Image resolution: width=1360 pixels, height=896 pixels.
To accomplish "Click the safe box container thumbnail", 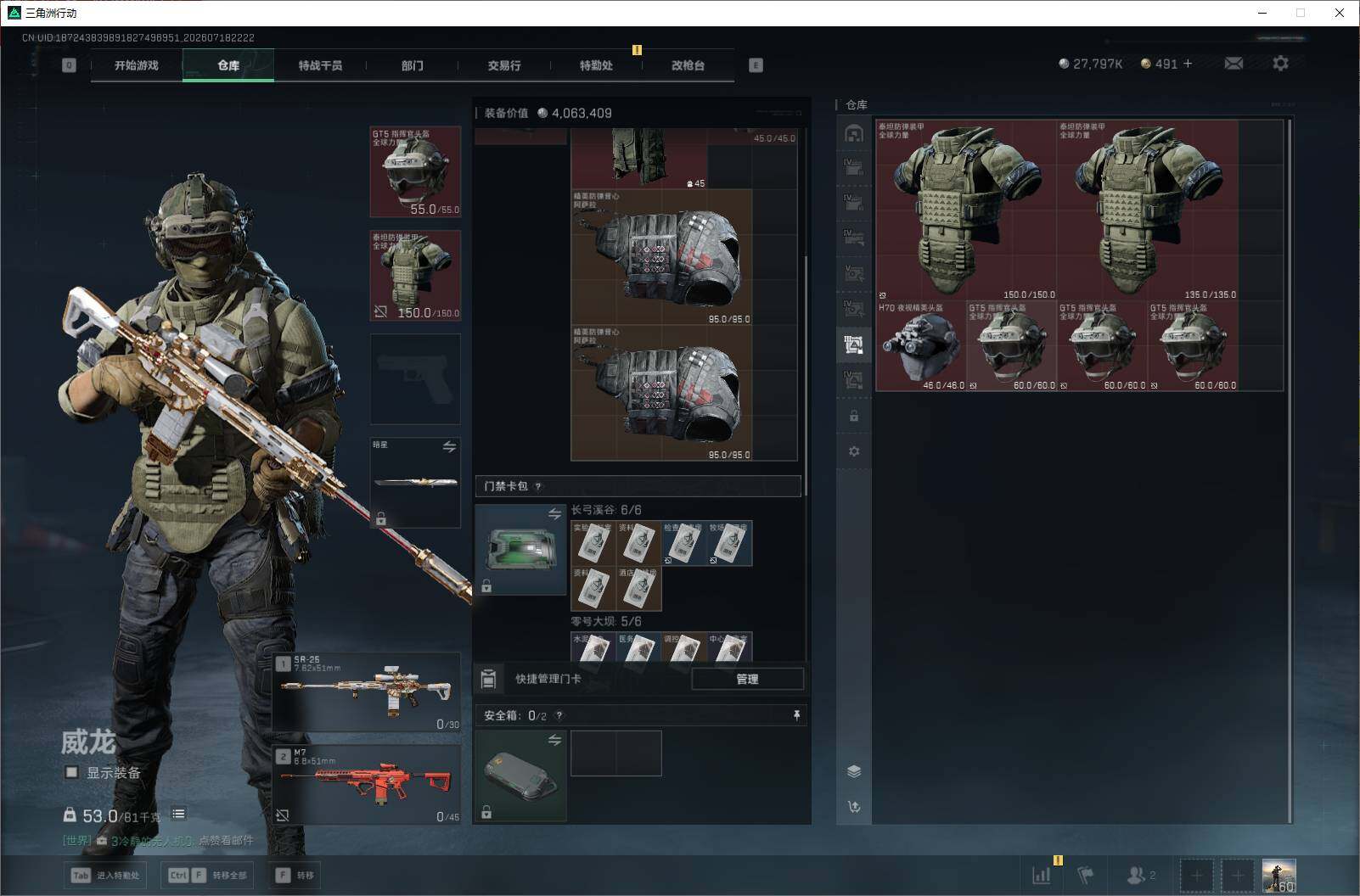I will click(521, 776).
